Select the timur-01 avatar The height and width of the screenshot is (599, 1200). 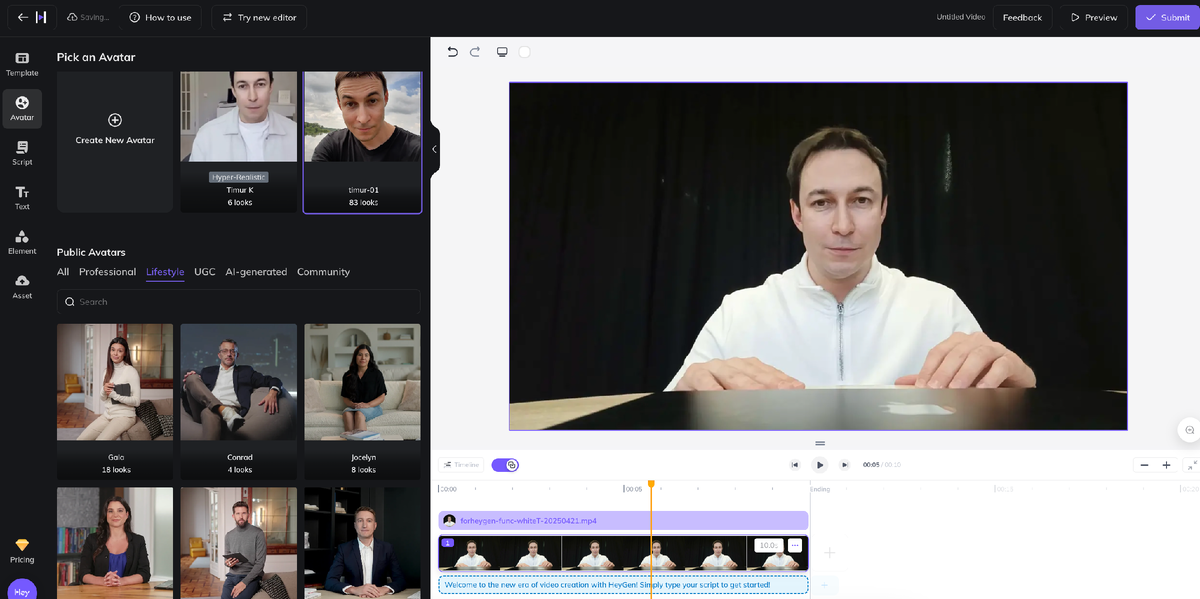(x=363, y=142)
